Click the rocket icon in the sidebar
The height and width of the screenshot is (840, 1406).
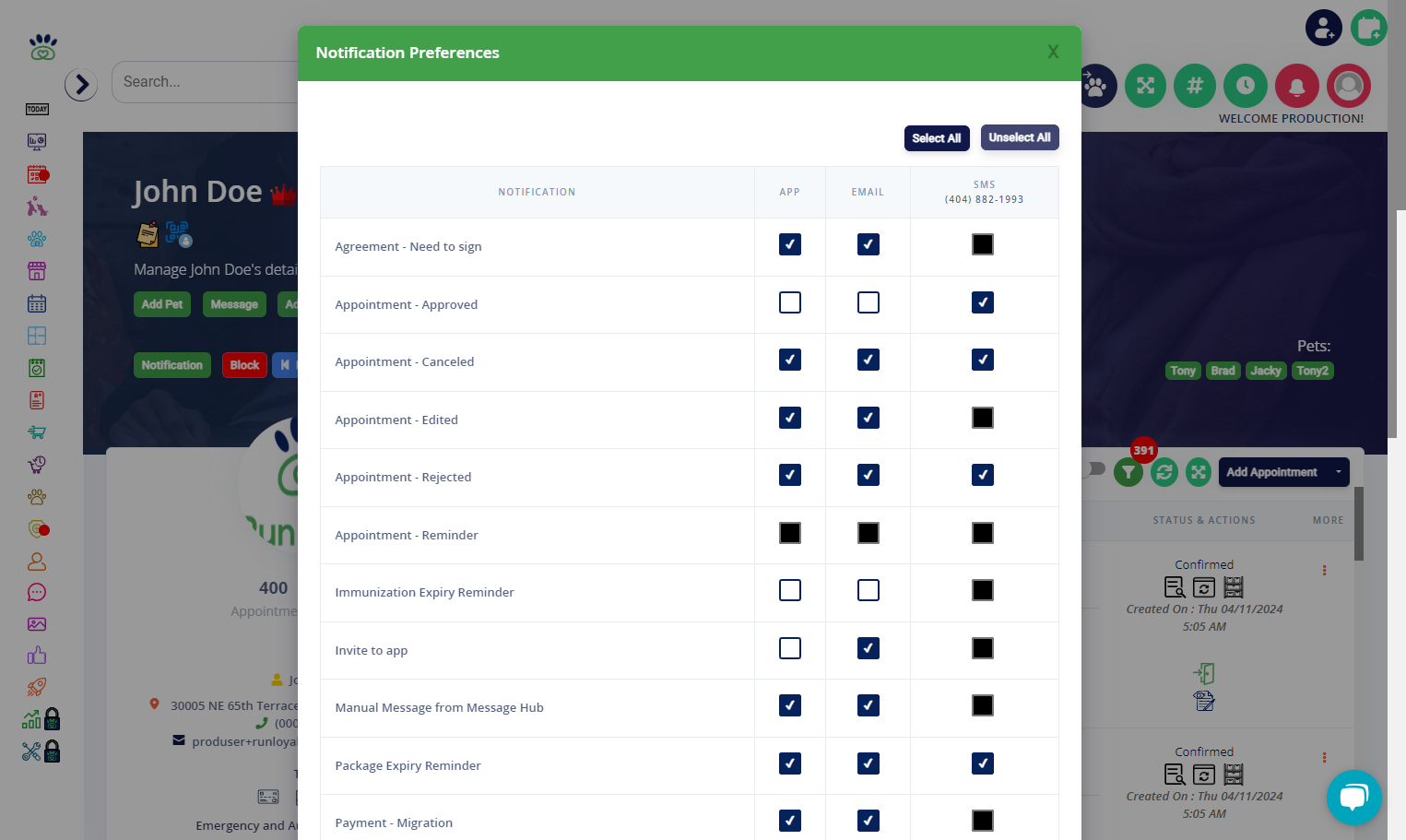[x=37, y=687]
